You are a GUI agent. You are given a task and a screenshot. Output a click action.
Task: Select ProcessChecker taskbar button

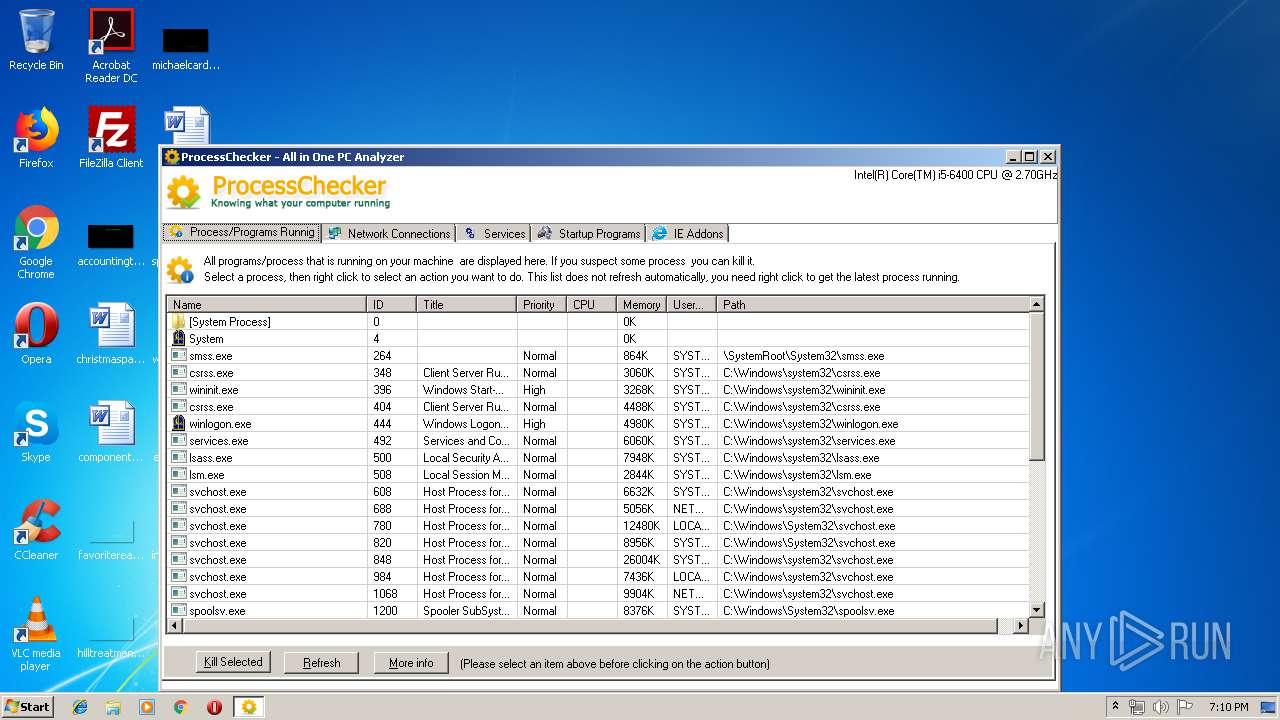click(249, 707)
